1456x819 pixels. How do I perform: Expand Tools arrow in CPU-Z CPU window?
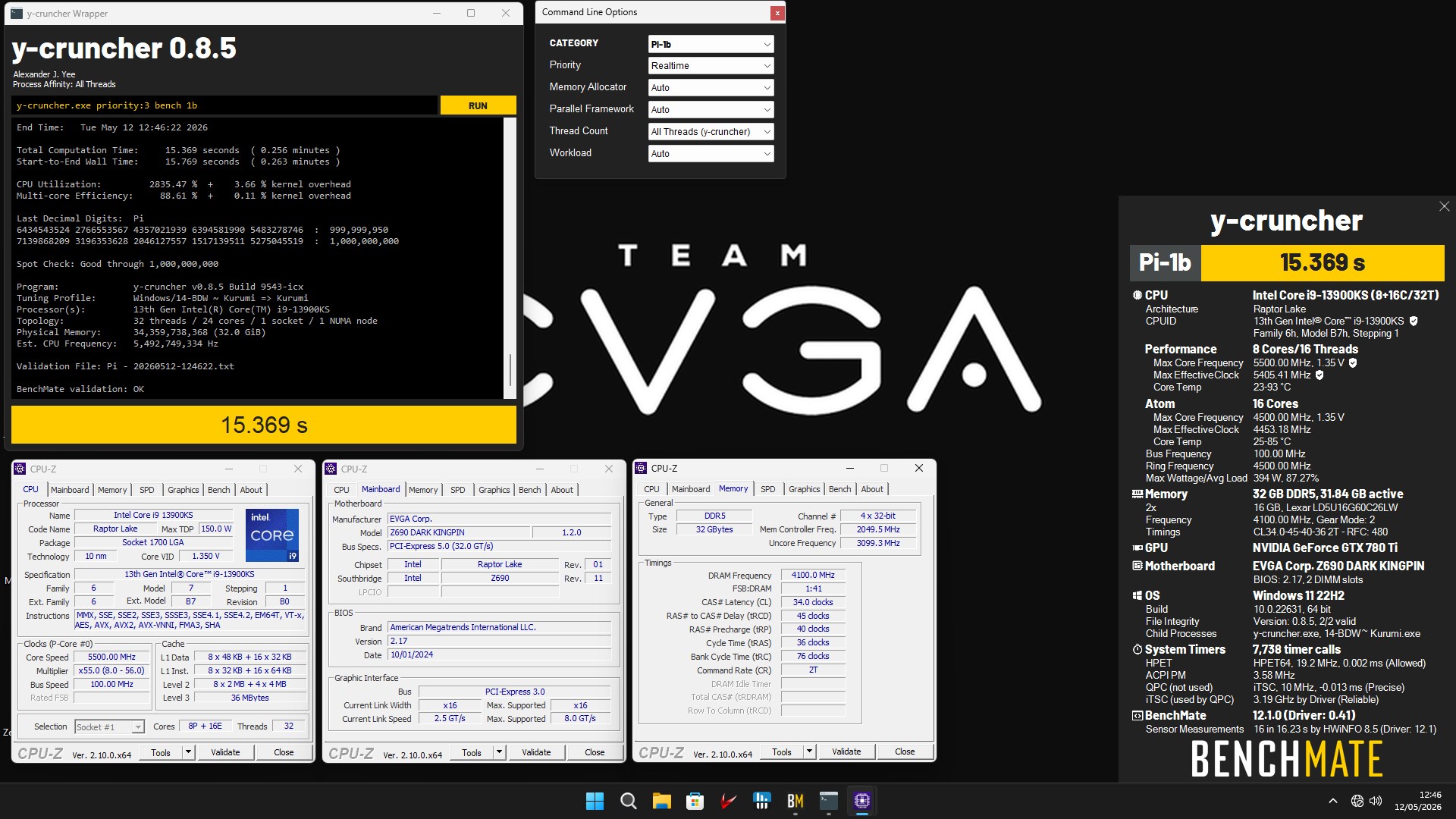(x=188, y=752)
